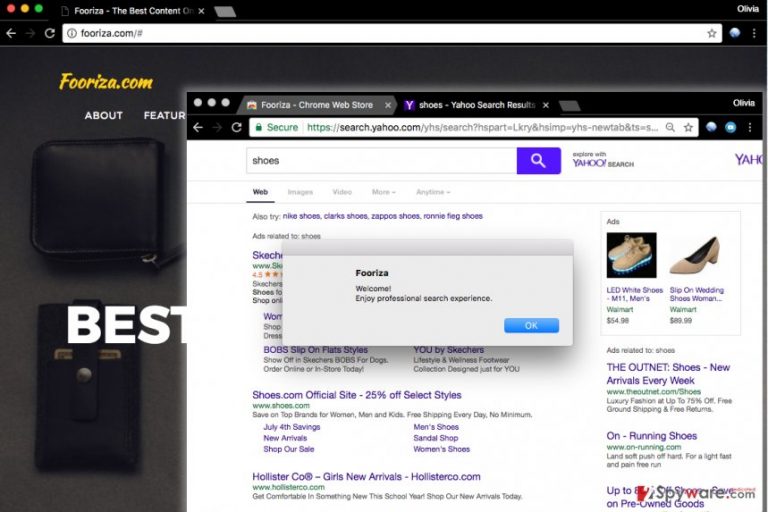Open On - Running Shoes ad link

651,436
